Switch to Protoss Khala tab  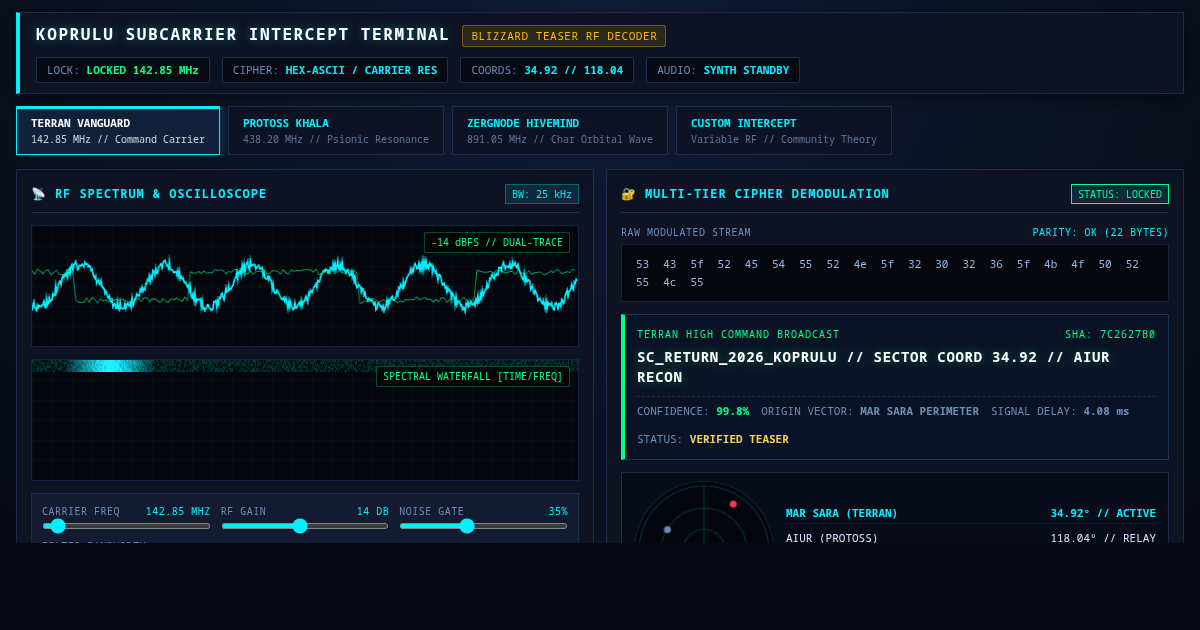[x=336, y=131]
